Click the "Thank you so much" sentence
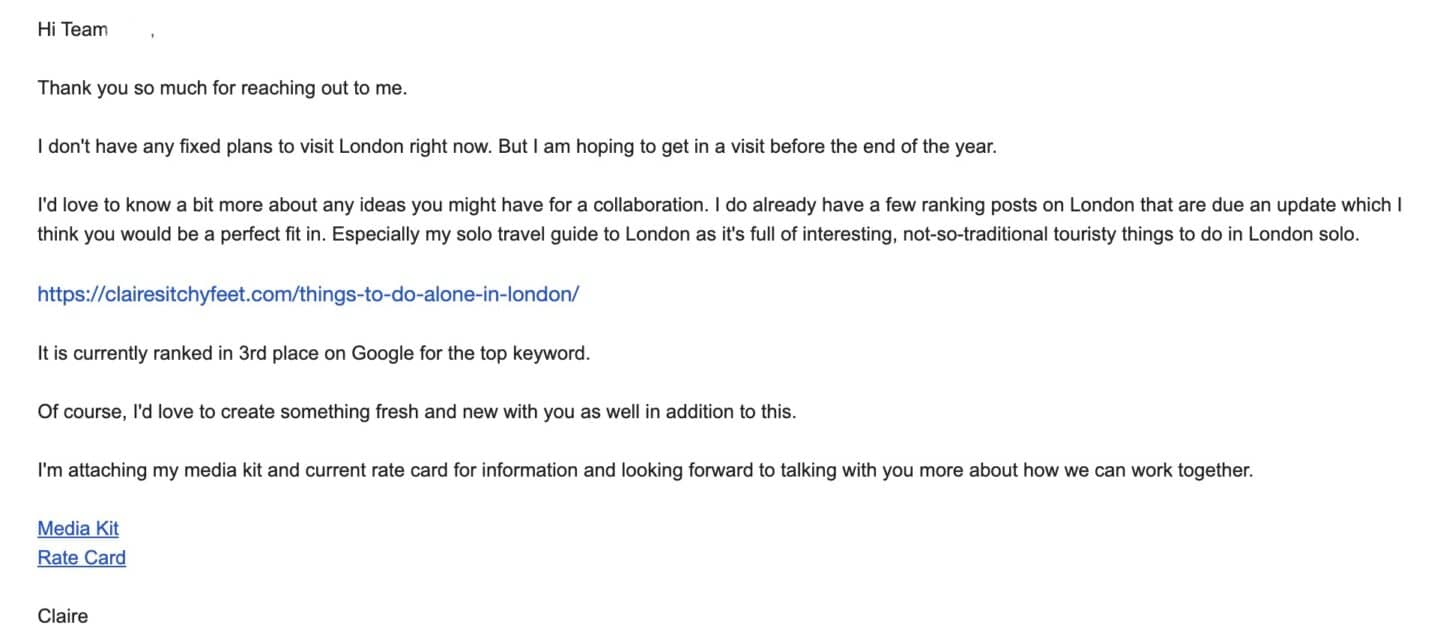This screenshot has height=637, width=1440. (222, 88)
